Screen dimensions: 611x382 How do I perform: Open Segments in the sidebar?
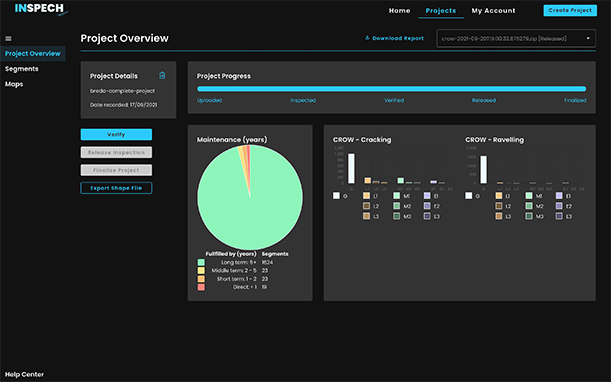(x=22, y=69)
